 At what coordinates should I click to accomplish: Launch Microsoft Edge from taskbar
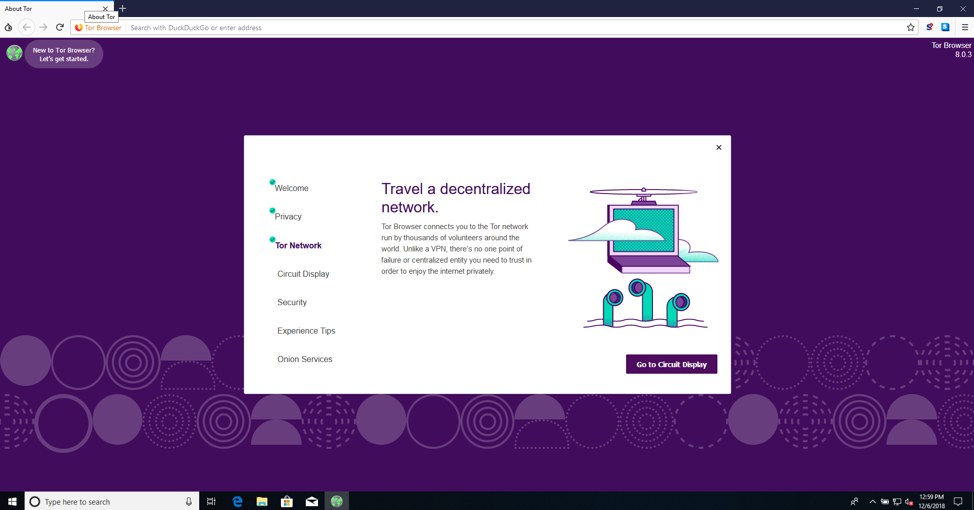[x=237, y=501]
